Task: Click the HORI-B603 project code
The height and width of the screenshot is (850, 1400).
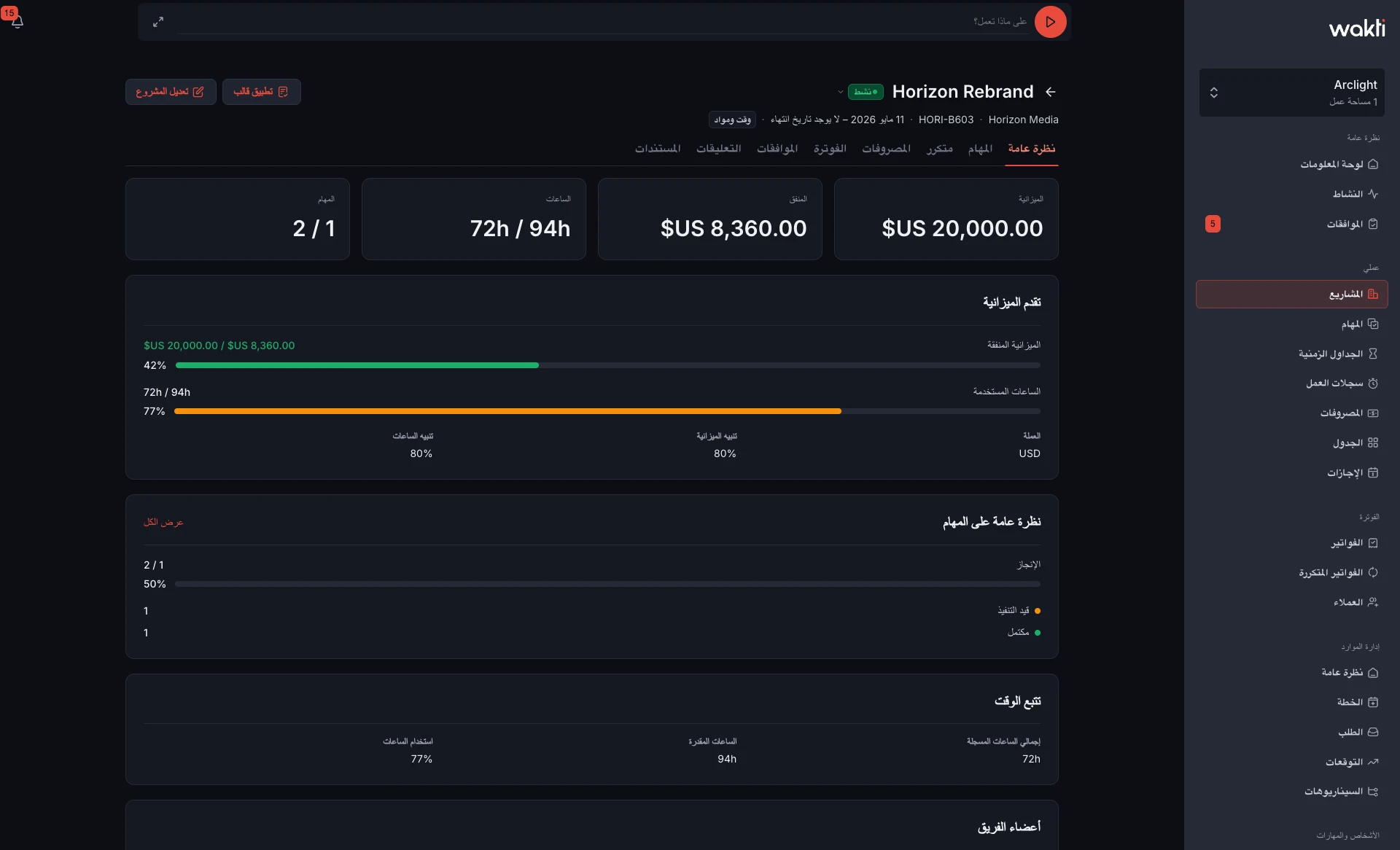Action: tap(946, 120)
